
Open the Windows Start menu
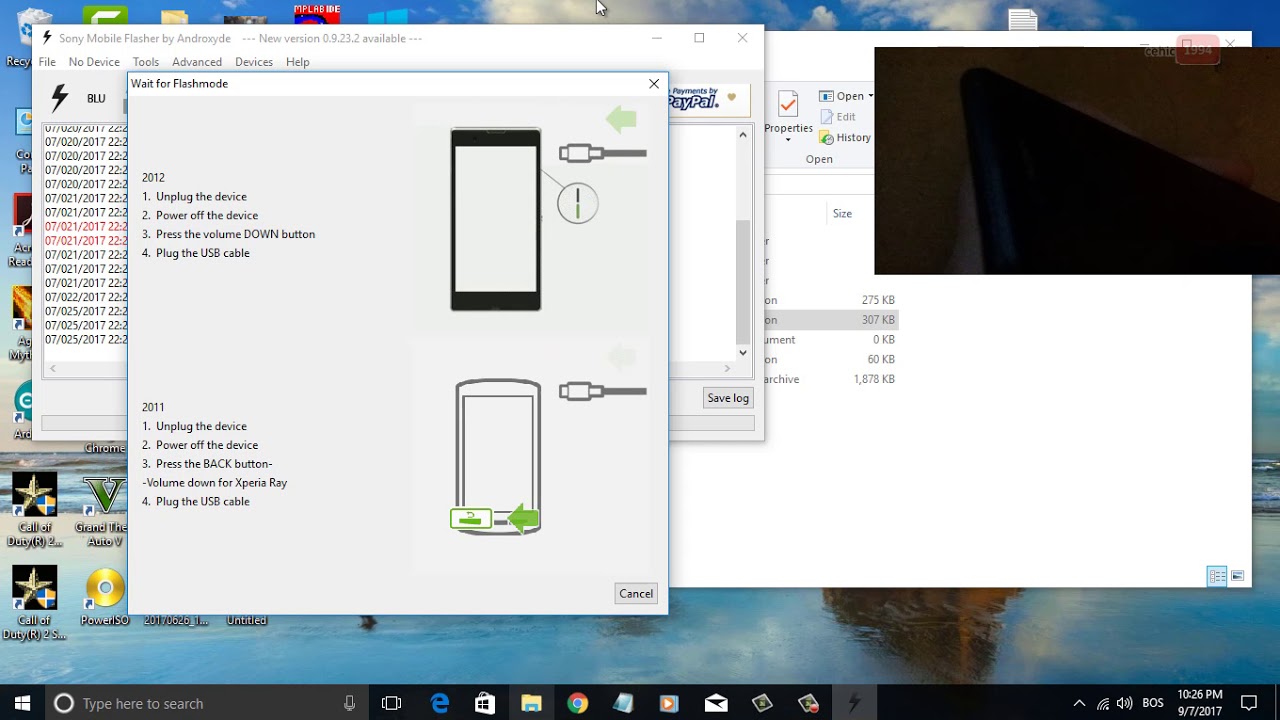(22, 703)
